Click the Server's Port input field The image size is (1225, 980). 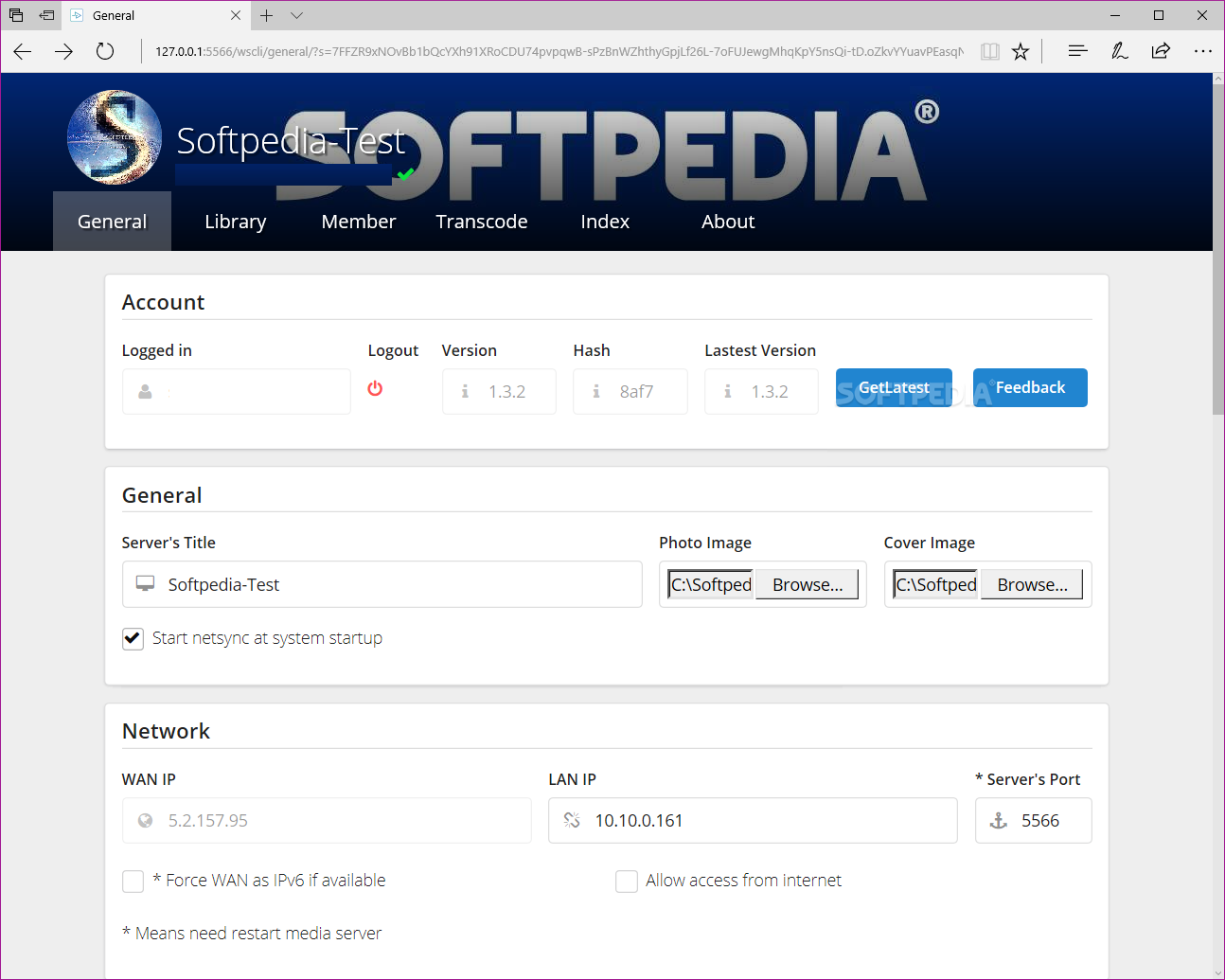[1034, 820]
